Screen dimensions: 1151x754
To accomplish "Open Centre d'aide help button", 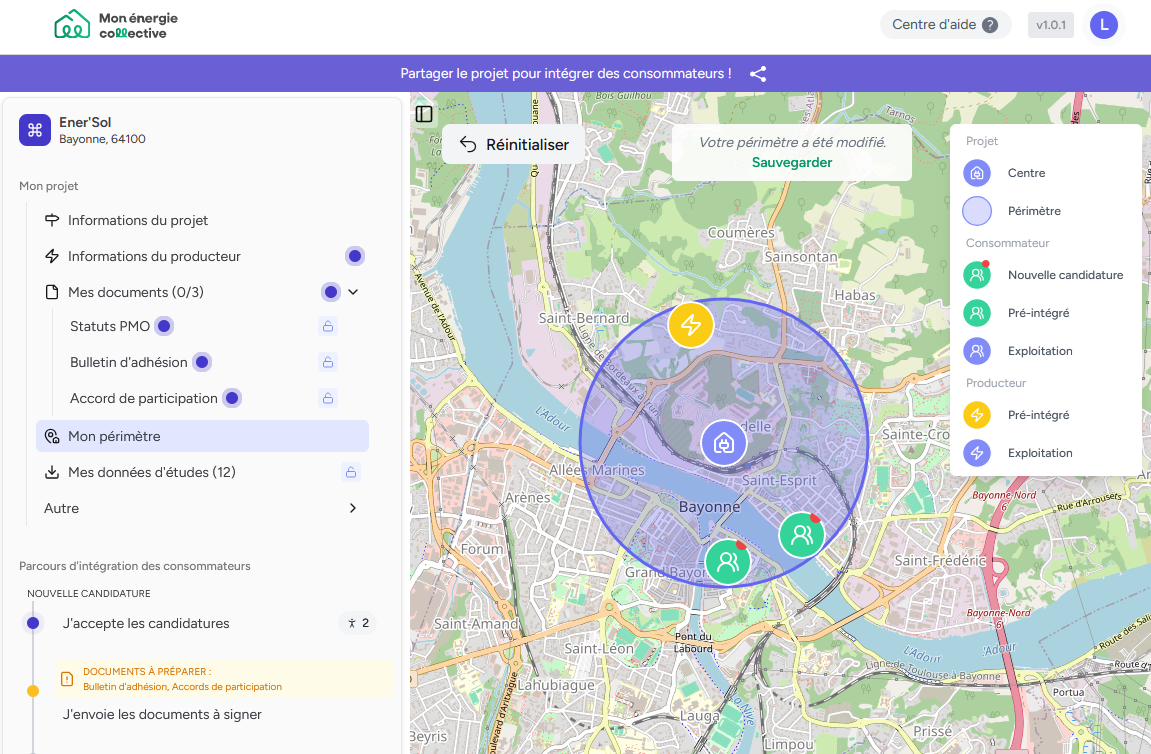I will coord(945,25).
